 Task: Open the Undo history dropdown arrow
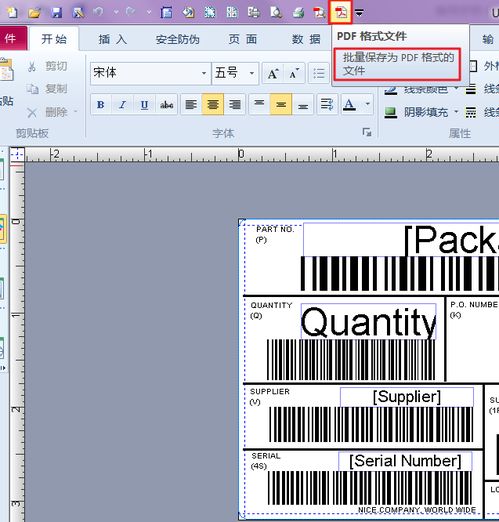point(116,13)
